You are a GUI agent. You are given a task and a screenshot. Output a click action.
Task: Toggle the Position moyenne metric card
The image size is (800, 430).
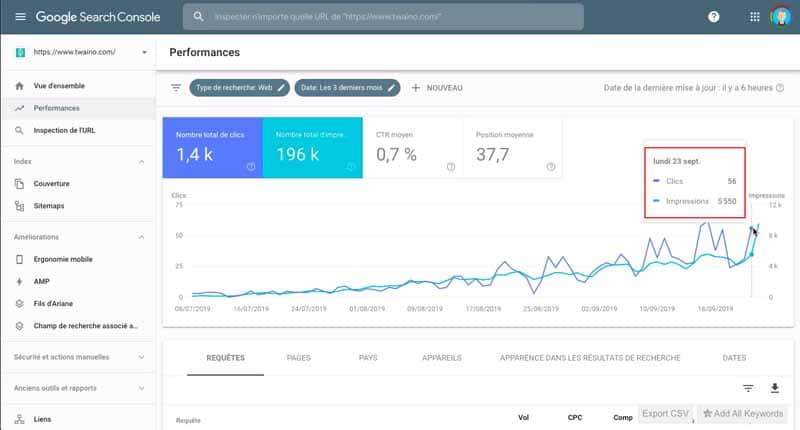[x=513, y=147]
